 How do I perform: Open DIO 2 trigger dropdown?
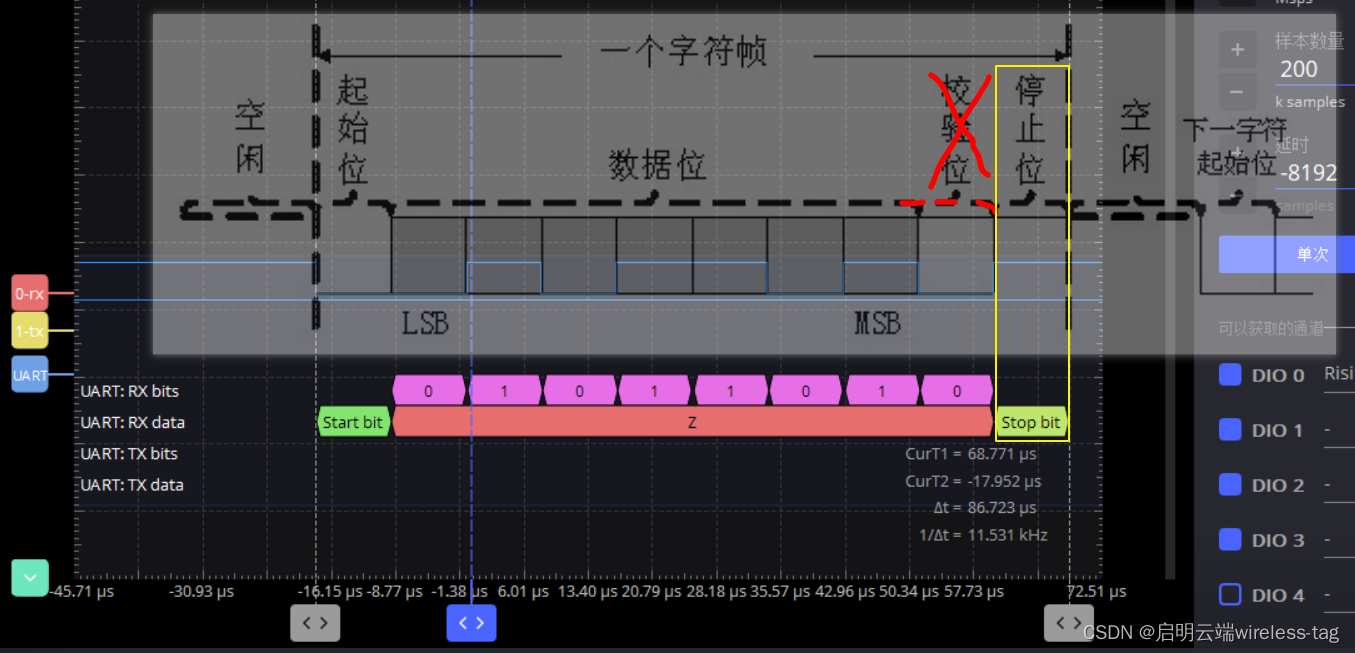pyautogui.click(x=1339, y=485)
